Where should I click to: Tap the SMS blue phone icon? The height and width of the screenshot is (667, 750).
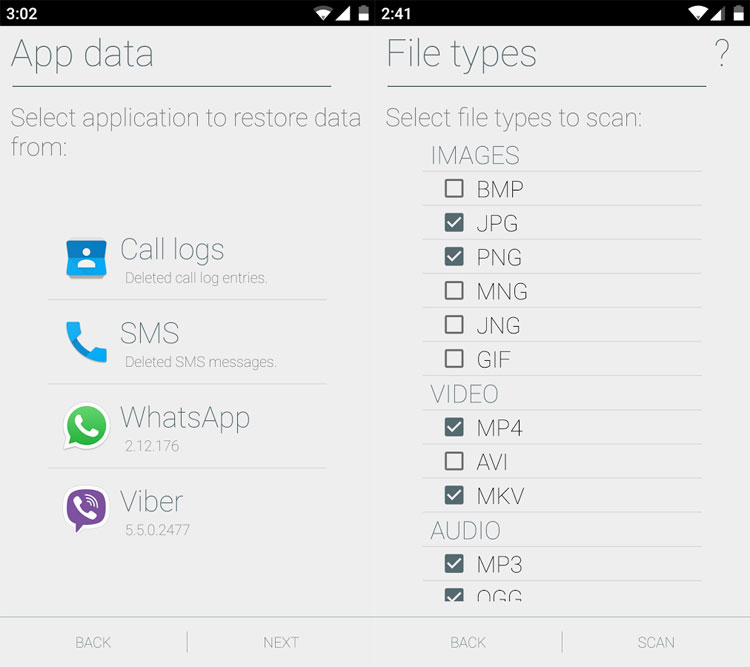86,342
